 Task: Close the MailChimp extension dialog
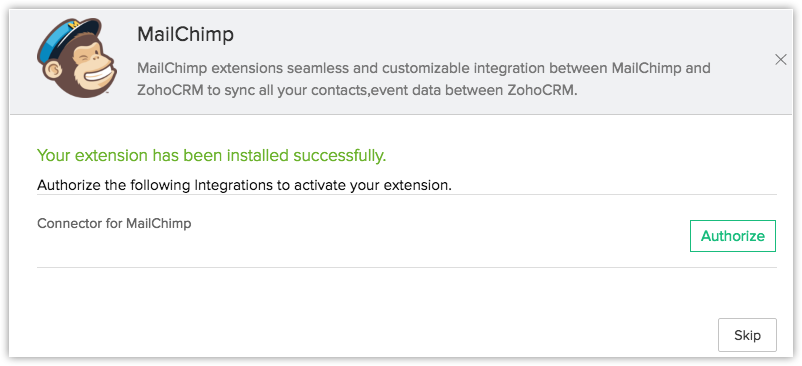(x=781, y=60)
